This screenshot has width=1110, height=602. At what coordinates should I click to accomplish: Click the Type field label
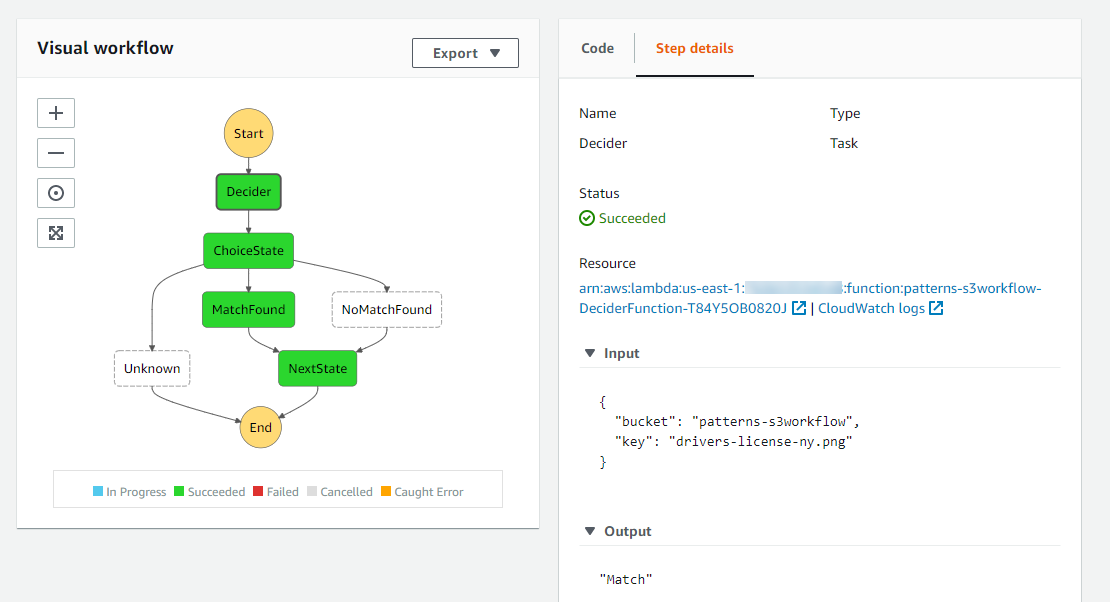click(x=845, y=113)
